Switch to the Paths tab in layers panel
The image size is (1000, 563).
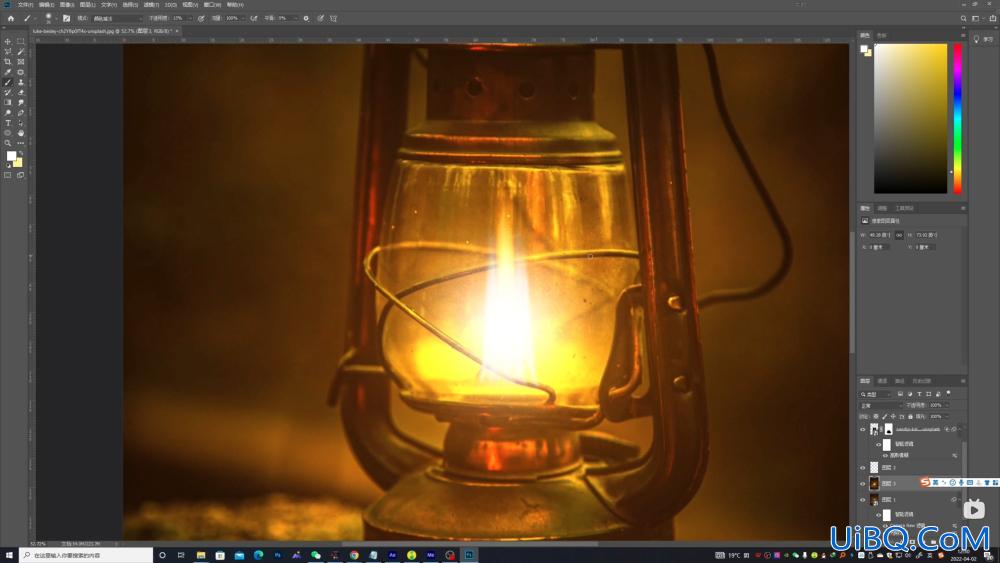[x=899, y=381]
